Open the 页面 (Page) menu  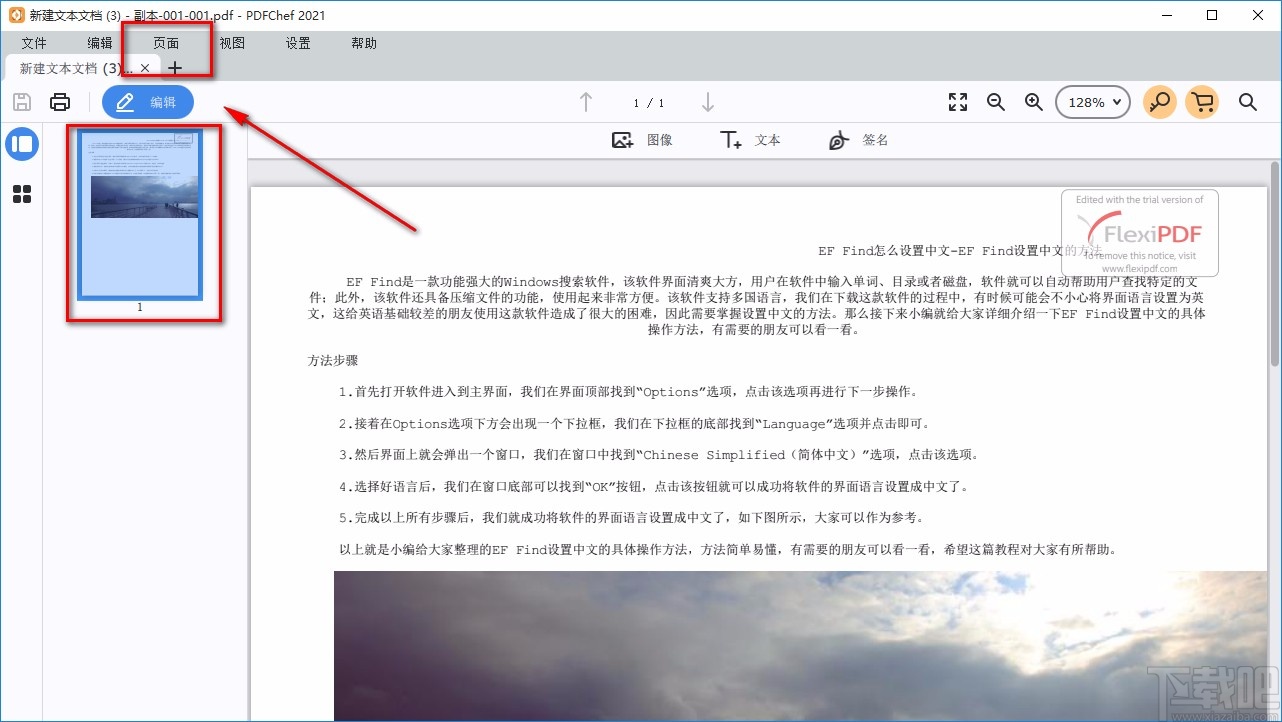[x=166, y=43]
